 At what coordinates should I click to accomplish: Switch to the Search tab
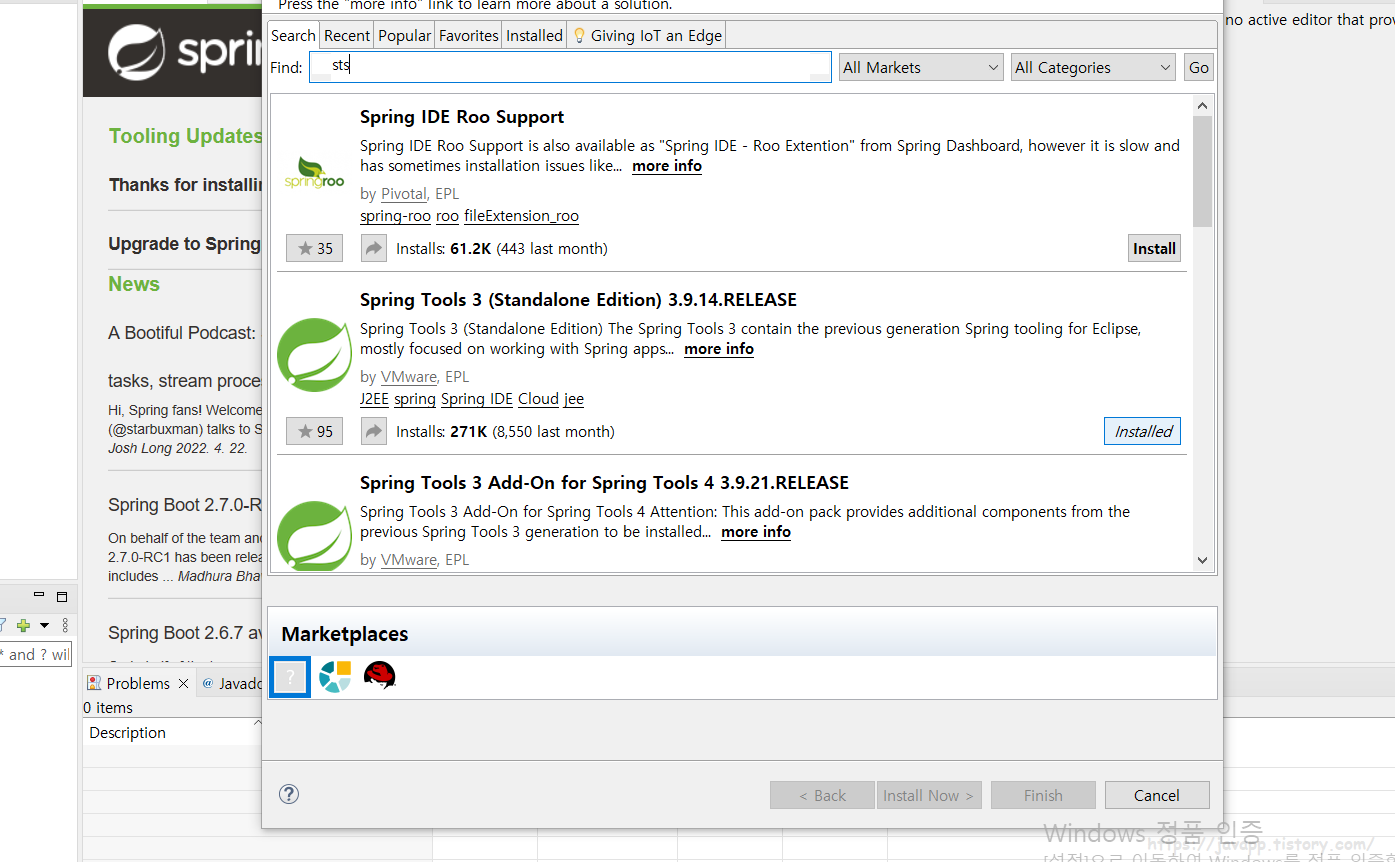[293, 35]
